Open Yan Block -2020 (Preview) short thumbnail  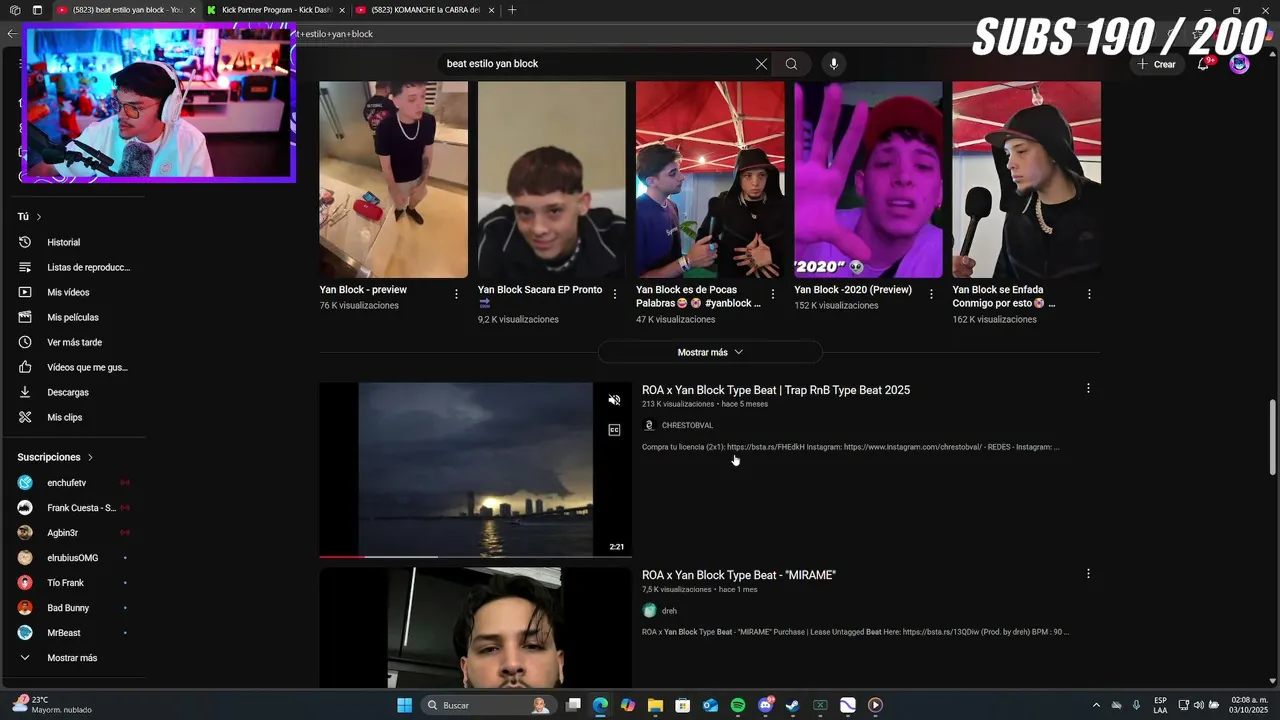[868, 179]
